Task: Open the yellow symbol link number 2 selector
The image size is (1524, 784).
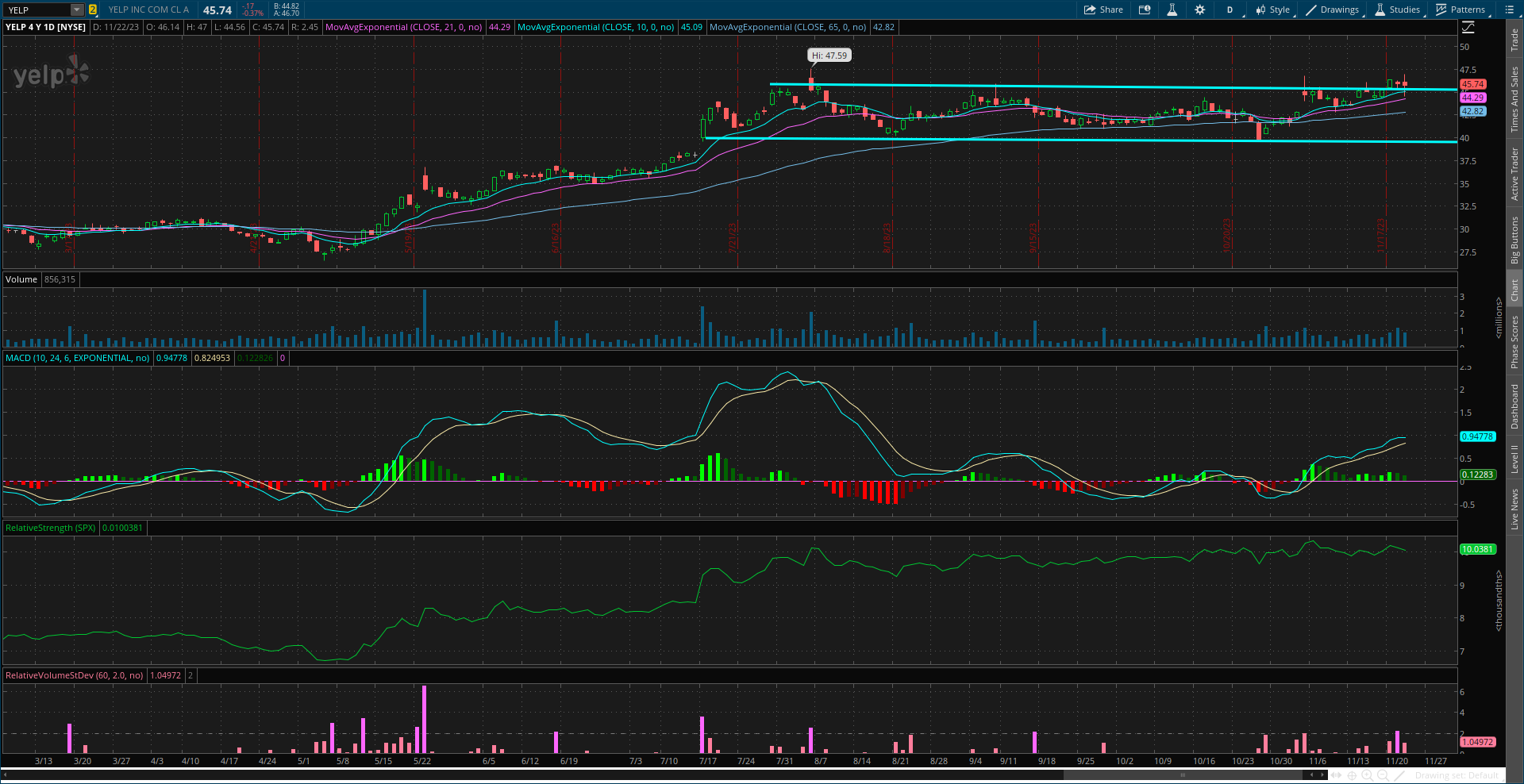Action: pyautogui.click(x=93, y=10)
